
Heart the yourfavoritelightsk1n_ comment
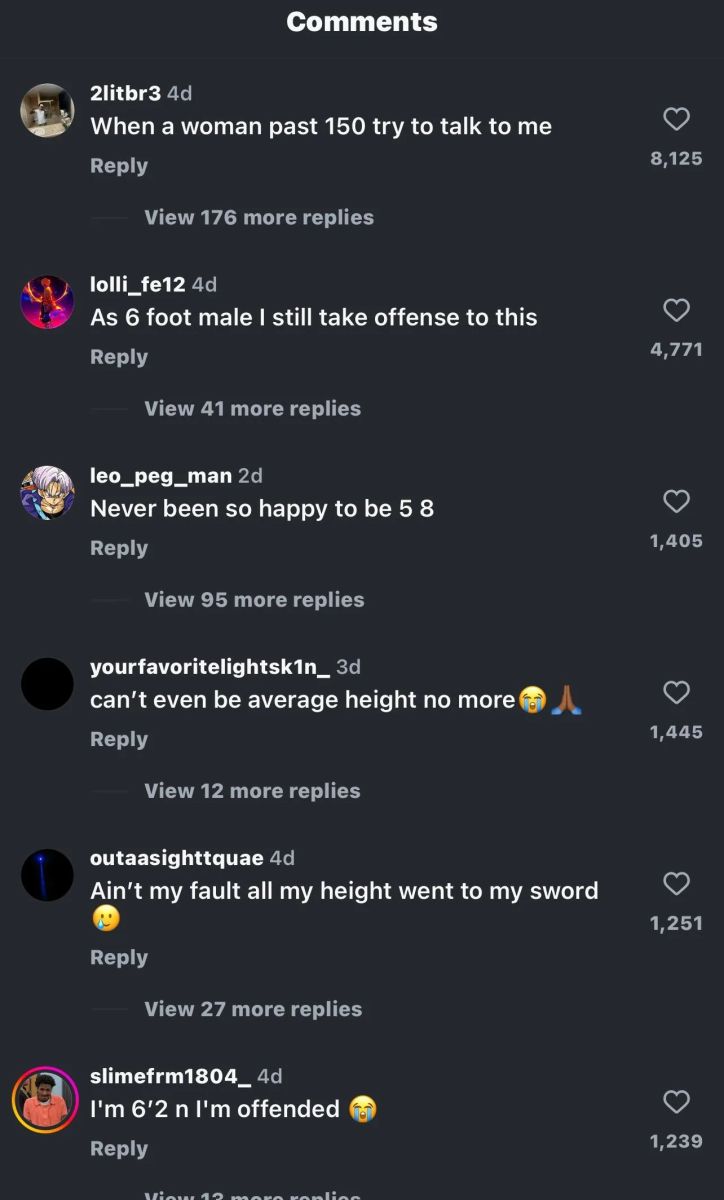click(x=677, y=692)
